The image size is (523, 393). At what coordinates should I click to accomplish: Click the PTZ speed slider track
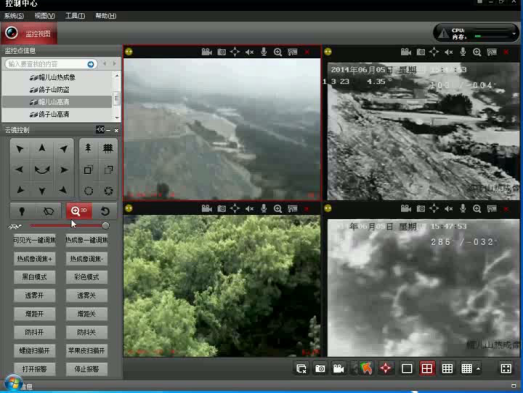(x=67, y=226)
